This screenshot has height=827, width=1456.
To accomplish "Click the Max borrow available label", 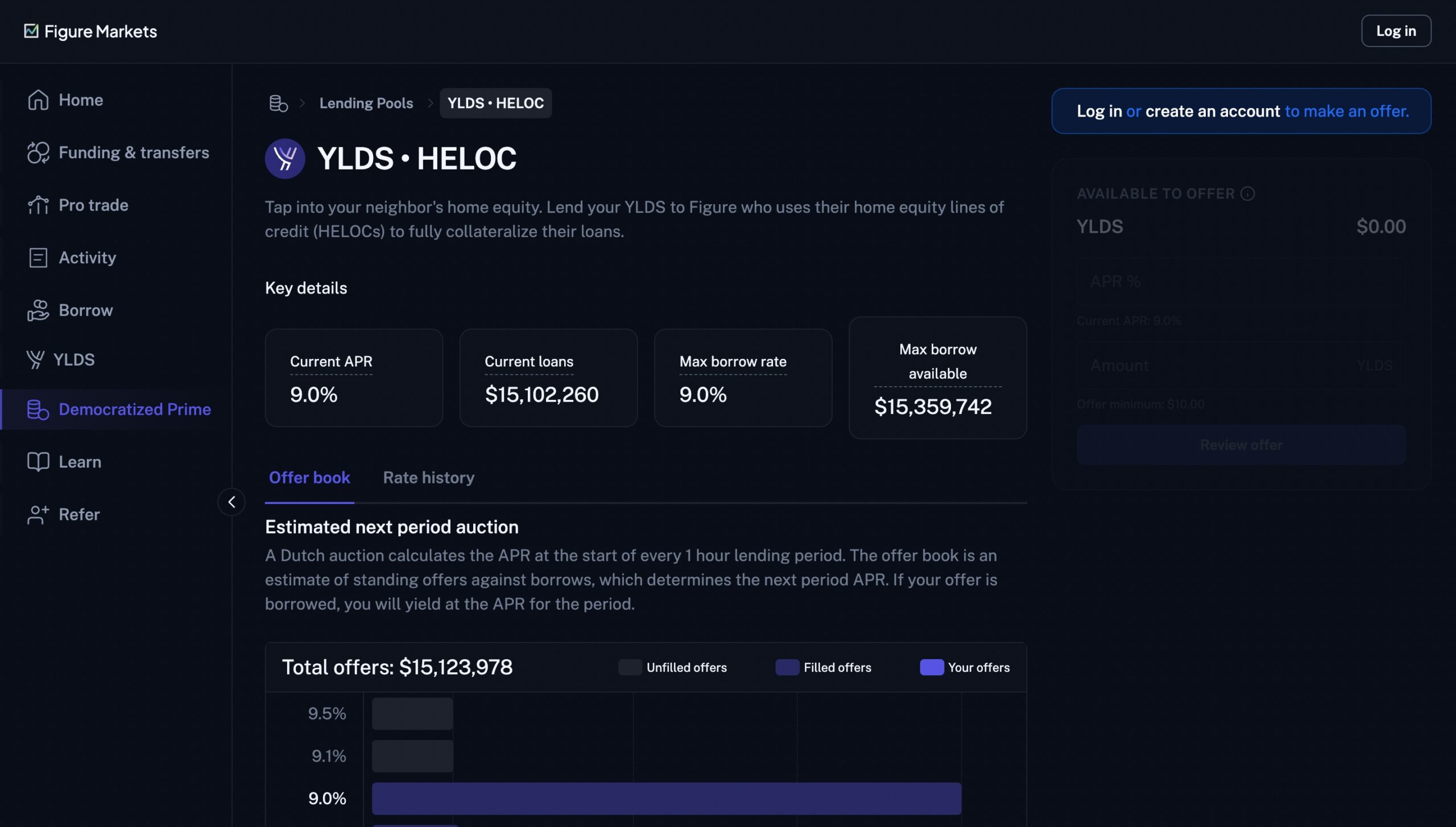I will [x=938, y=362].
